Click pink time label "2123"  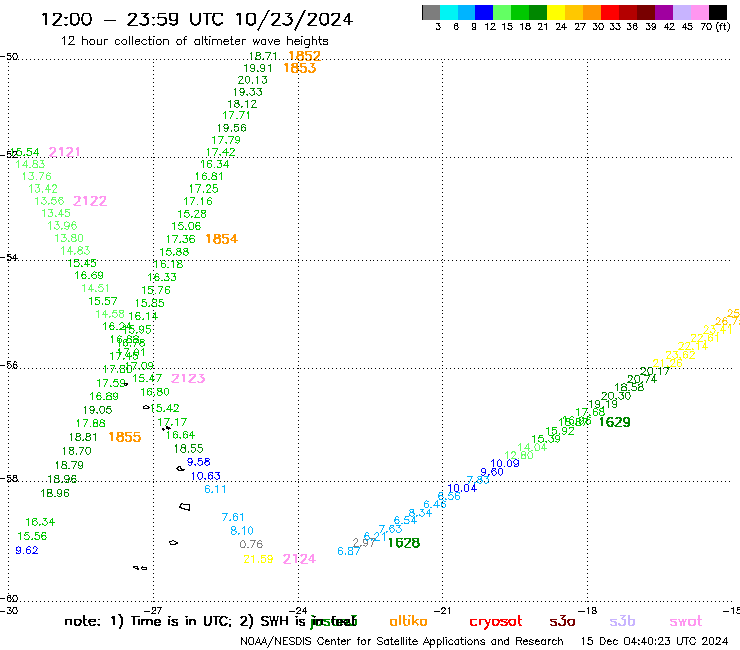pyautogui.click(x=188, y=378)
